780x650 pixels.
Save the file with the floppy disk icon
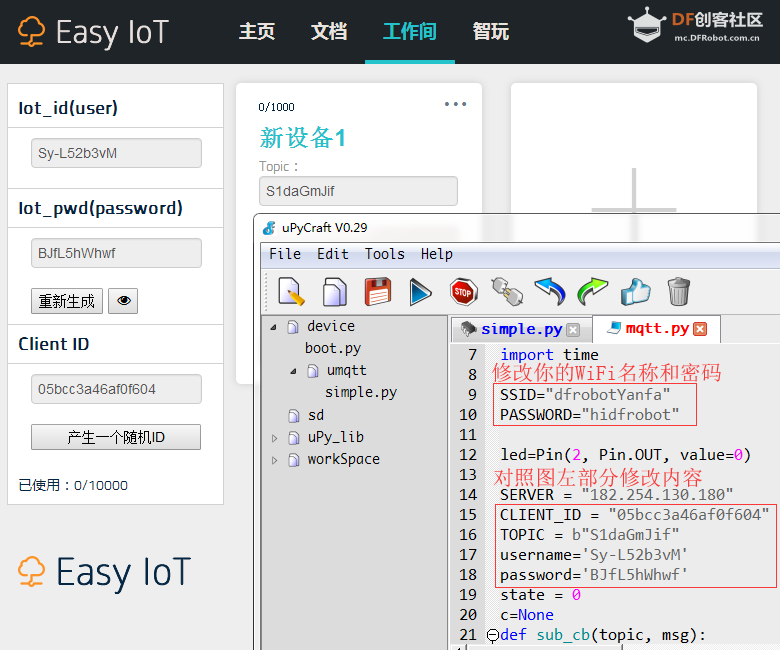pos(378,291)
